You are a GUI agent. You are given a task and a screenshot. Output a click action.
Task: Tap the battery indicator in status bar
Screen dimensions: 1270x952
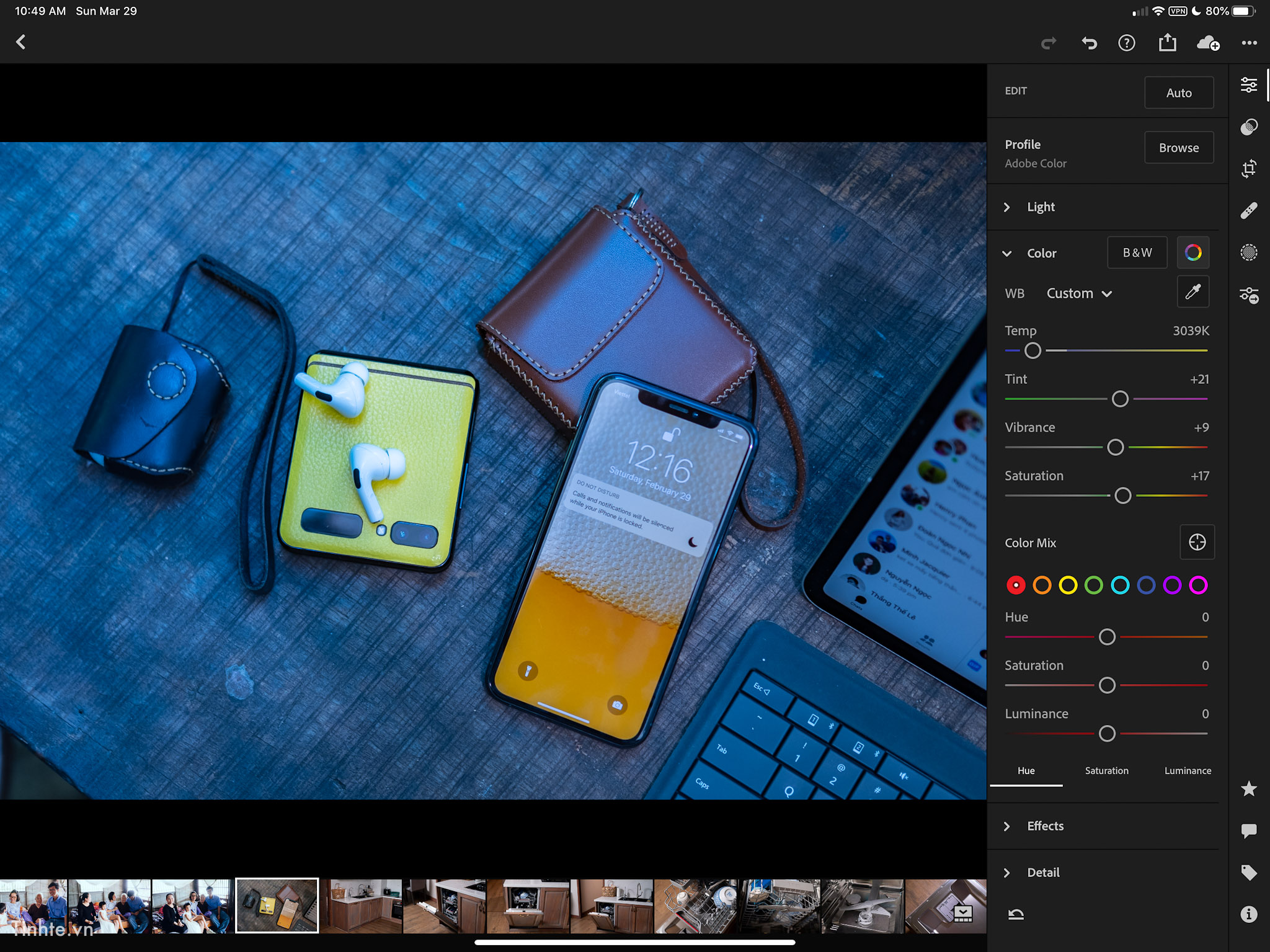(x=1245, y=11)
